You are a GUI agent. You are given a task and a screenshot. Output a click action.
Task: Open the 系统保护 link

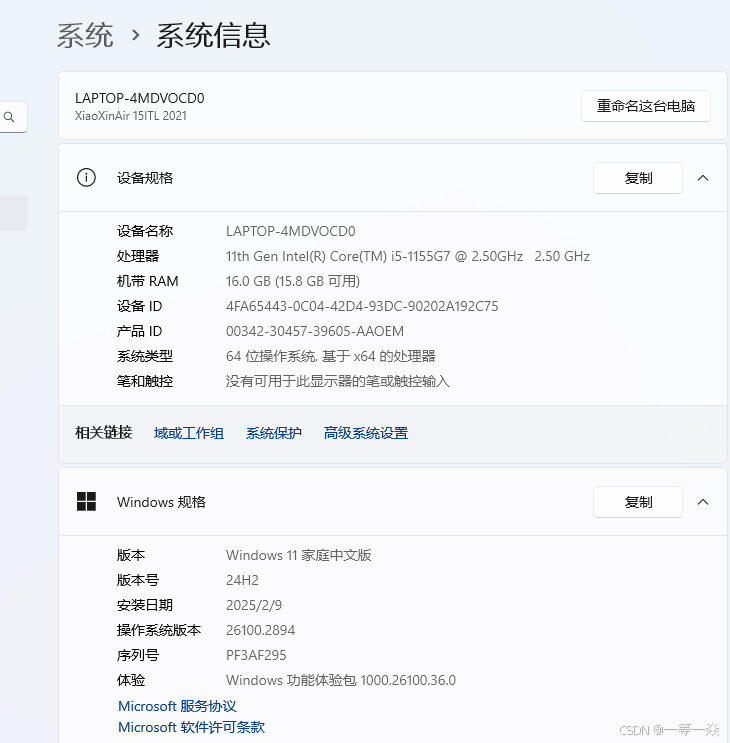coord(274,433)
